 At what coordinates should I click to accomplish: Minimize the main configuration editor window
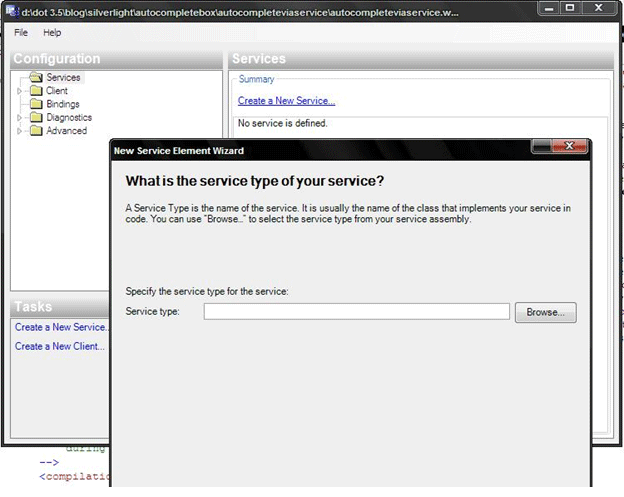(549, 8)
